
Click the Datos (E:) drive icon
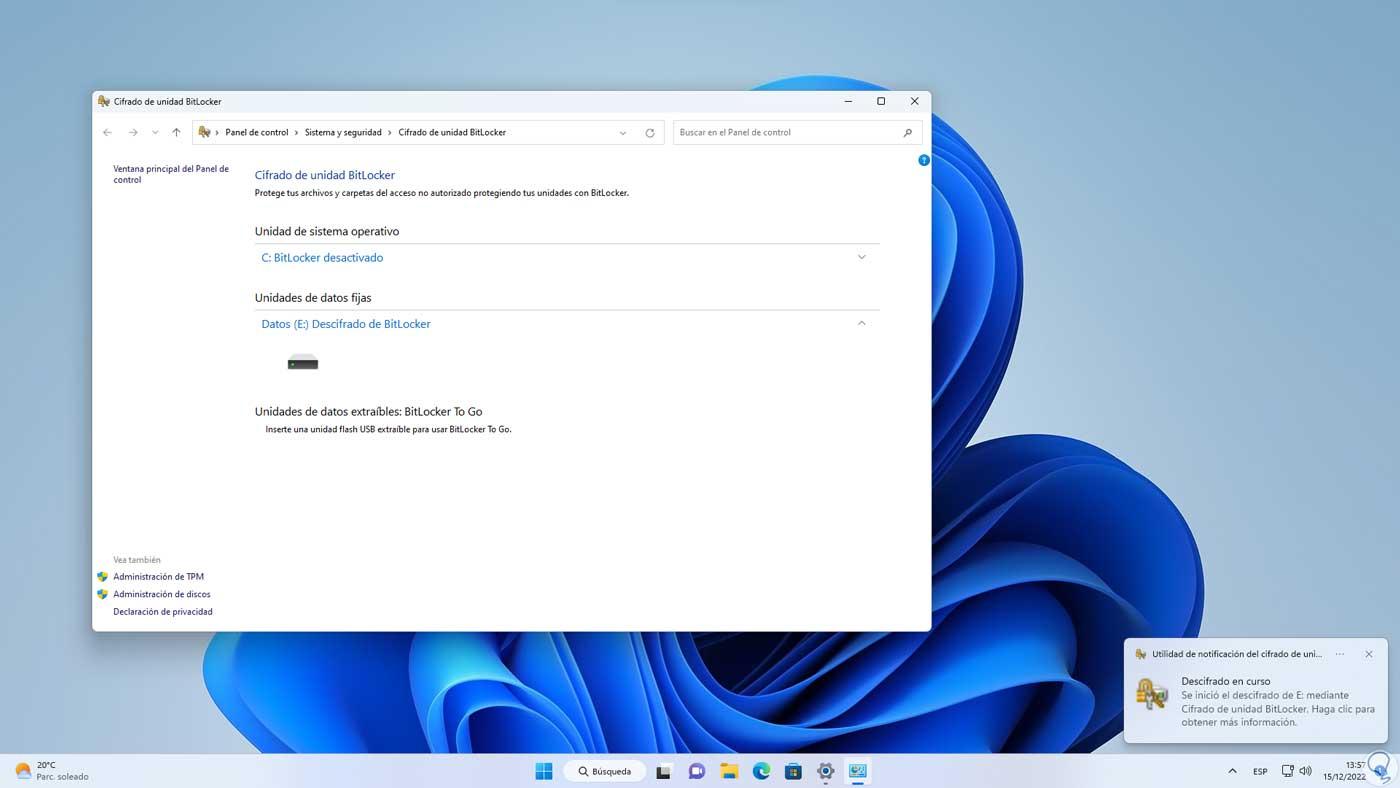(x=302, y=362)
